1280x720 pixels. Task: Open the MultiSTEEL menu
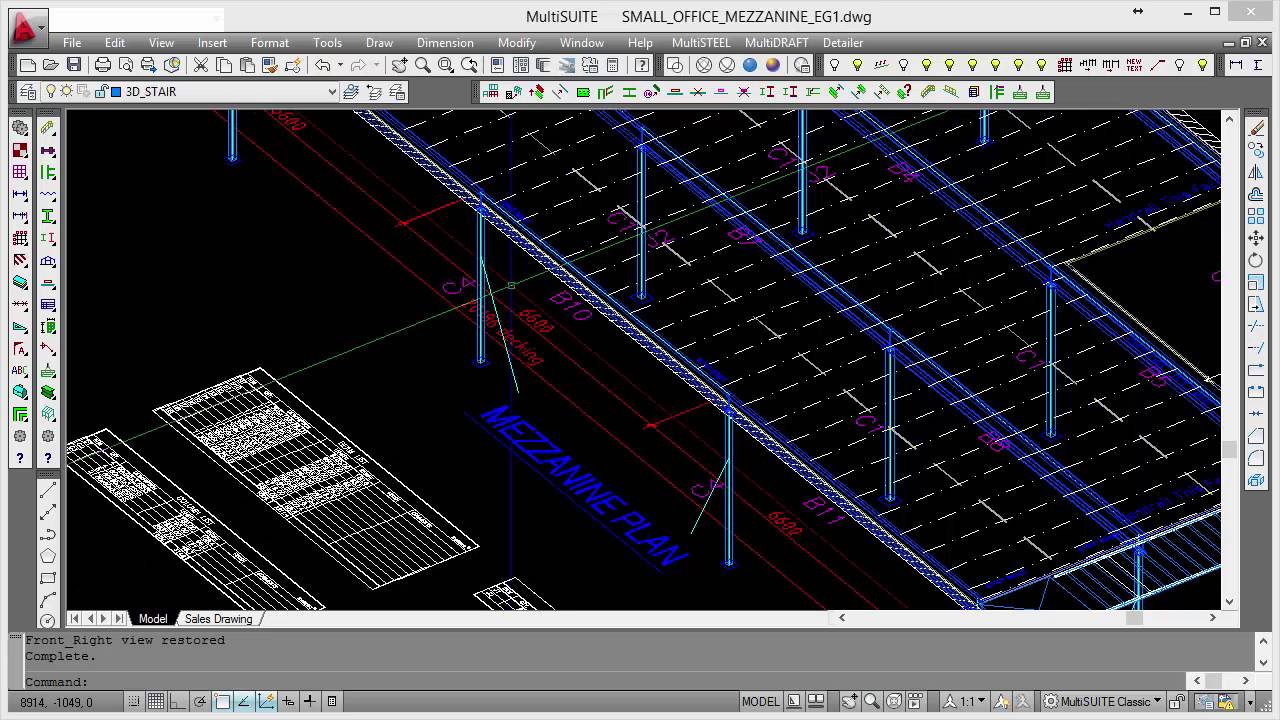click(701, 43)
